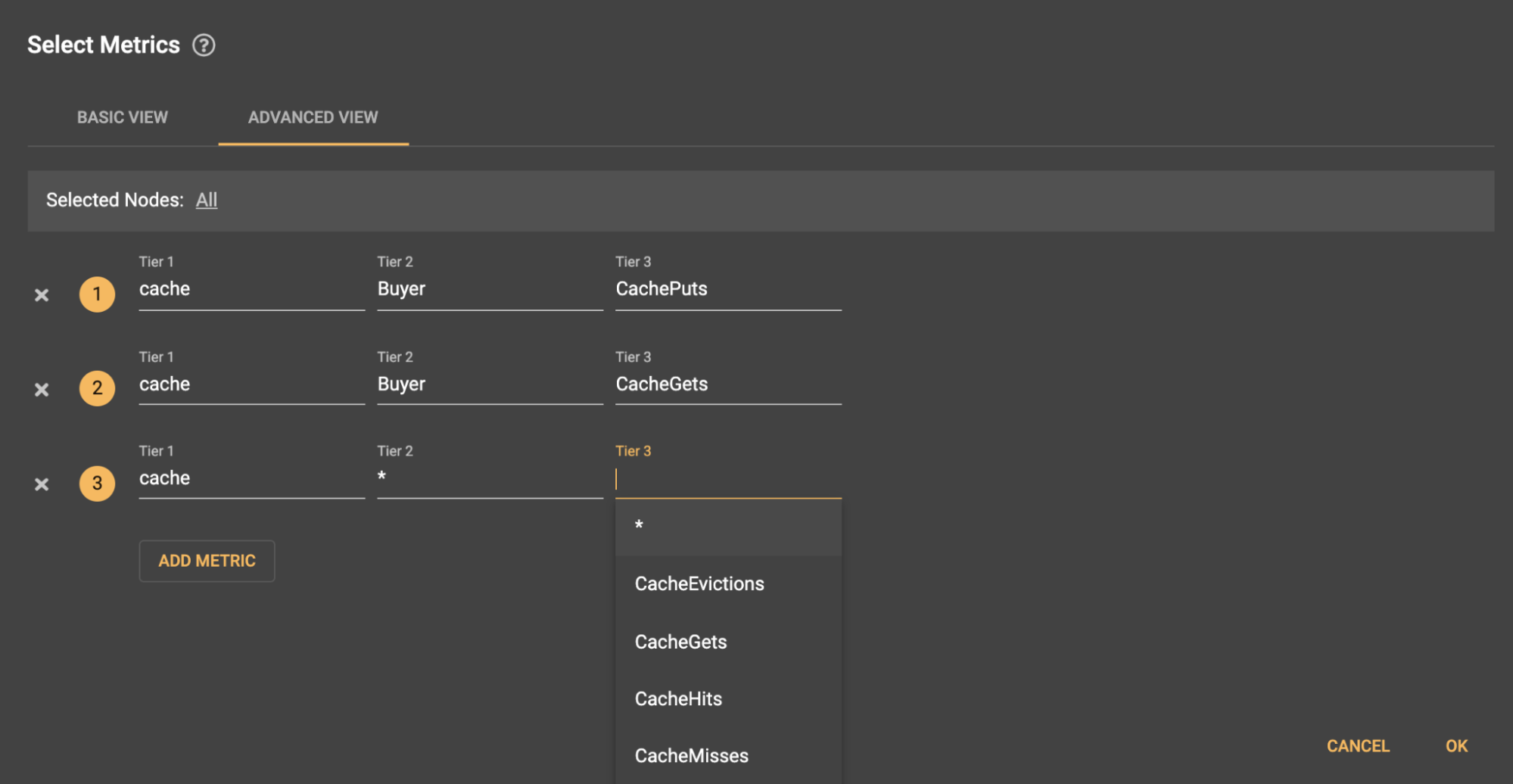The width and height of the screenshot is (1513, 784).
Task: Click the Add Metric button
Action: tap(207, 561)
